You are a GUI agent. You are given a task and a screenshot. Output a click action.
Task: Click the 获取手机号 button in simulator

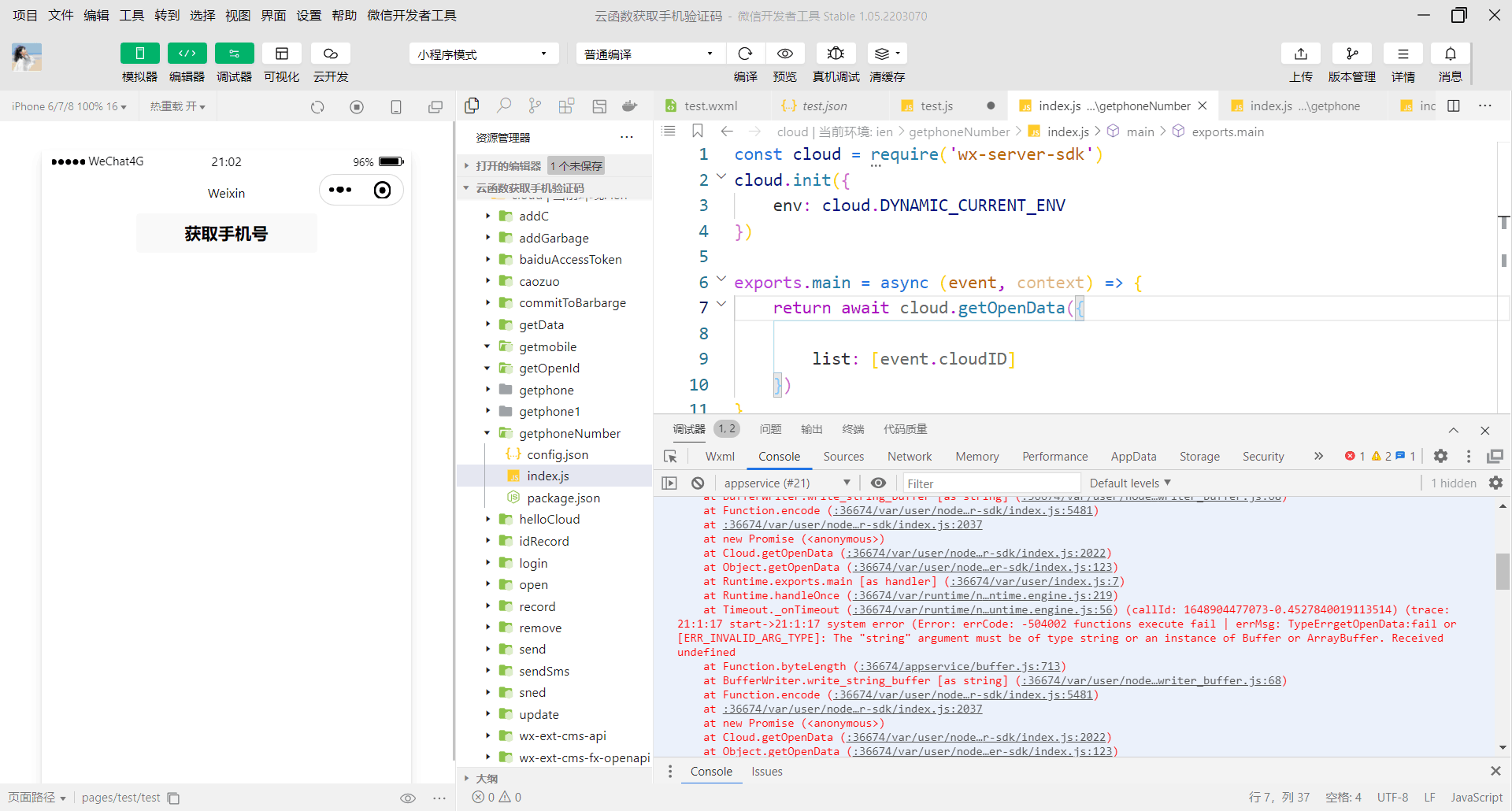point(227,233)
